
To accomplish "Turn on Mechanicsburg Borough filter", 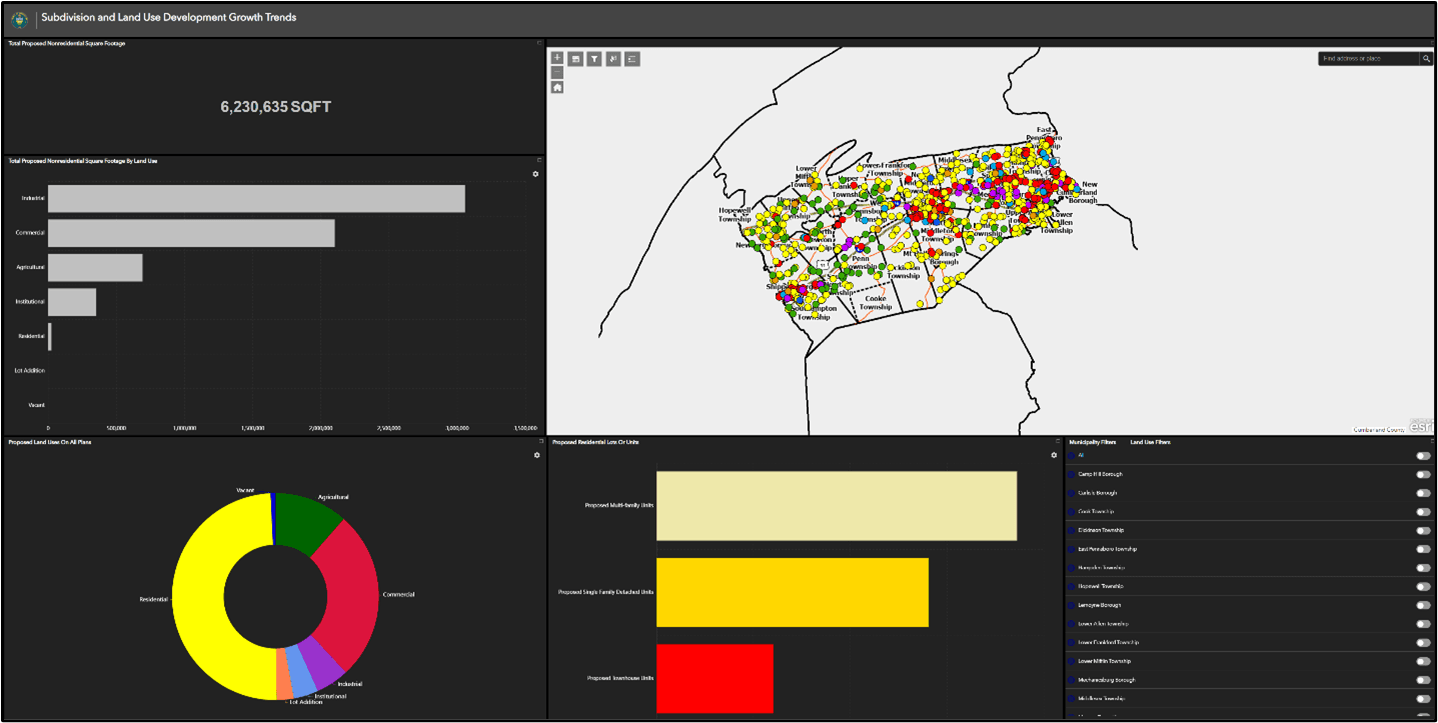I will pyautogui.click(x=1422, y=680).
